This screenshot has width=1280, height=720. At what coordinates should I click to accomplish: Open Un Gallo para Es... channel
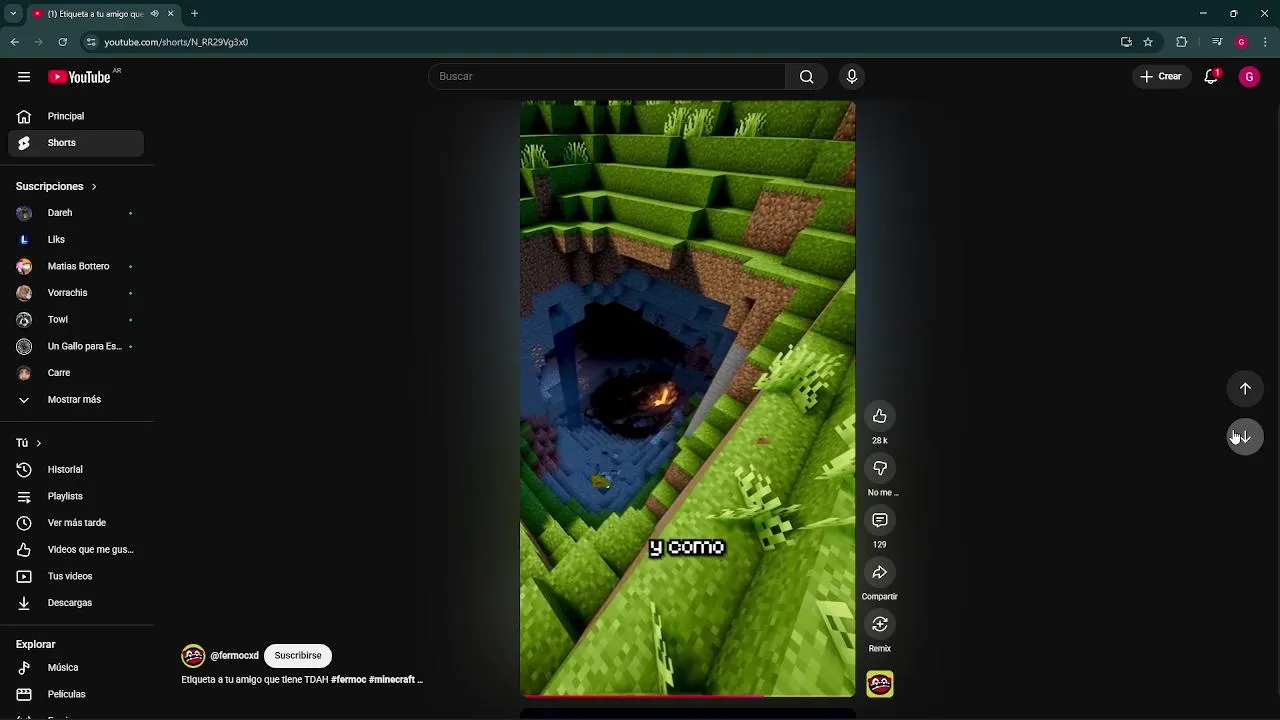pyautogui.click(x=76, y=346)
